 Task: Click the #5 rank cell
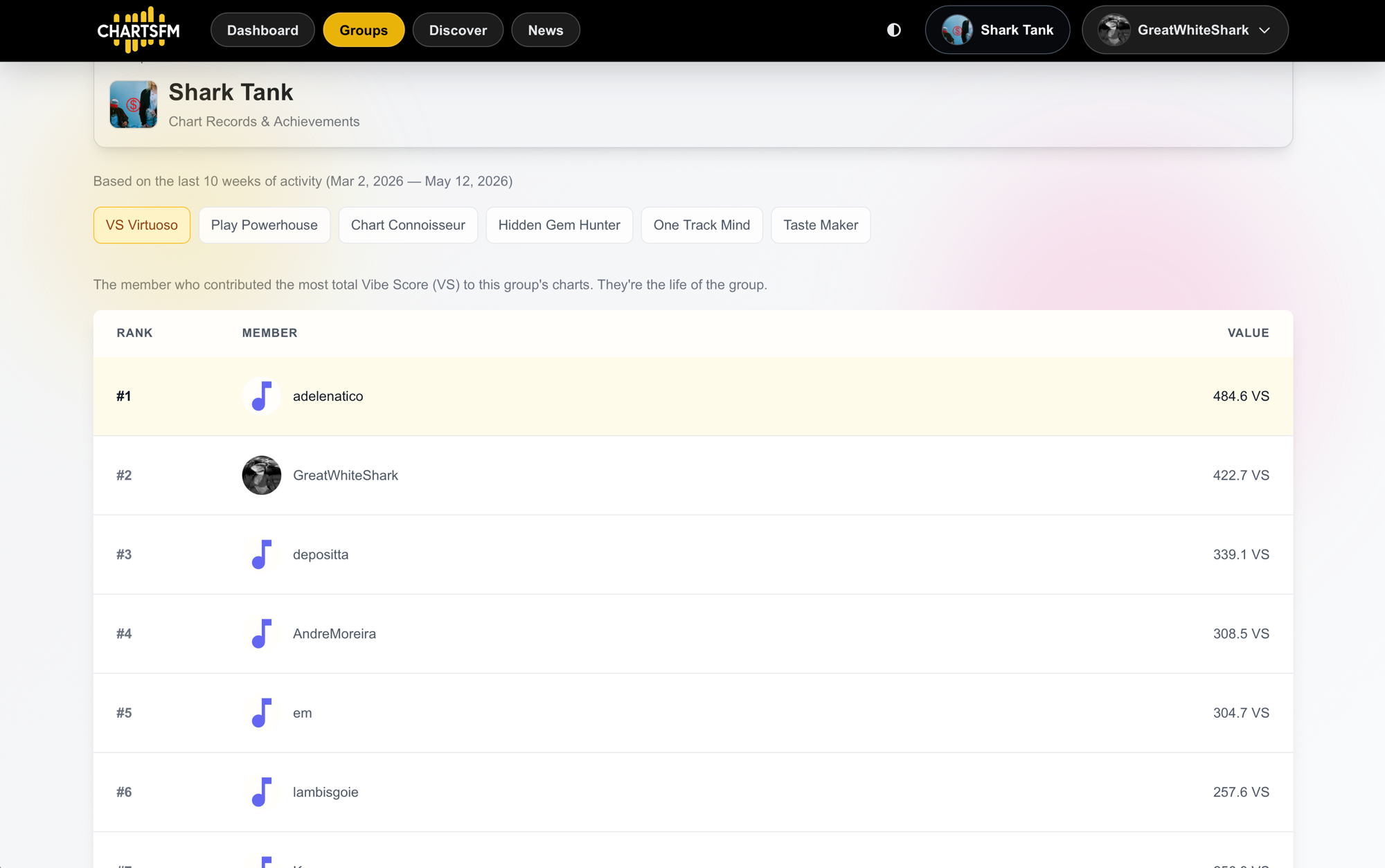click(x=124, y=713)
